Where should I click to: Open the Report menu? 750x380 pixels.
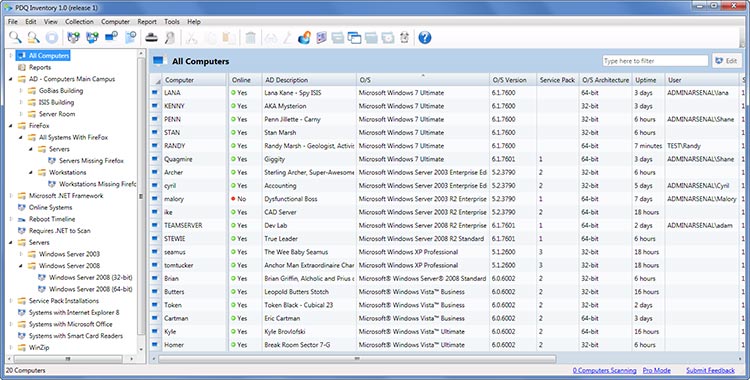click(147, 22)
